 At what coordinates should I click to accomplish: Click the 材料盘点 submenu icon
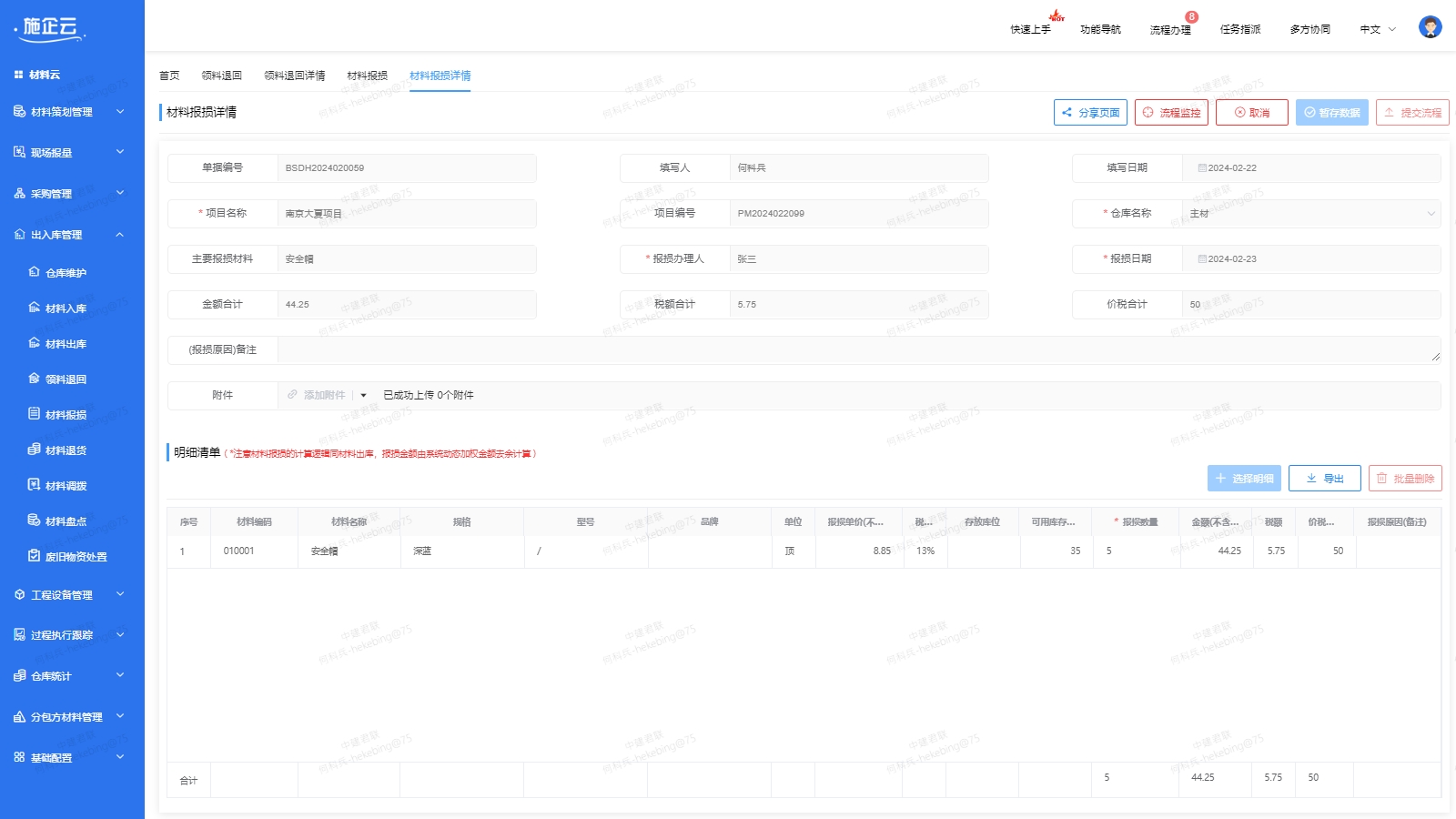(x=34, y=521)
